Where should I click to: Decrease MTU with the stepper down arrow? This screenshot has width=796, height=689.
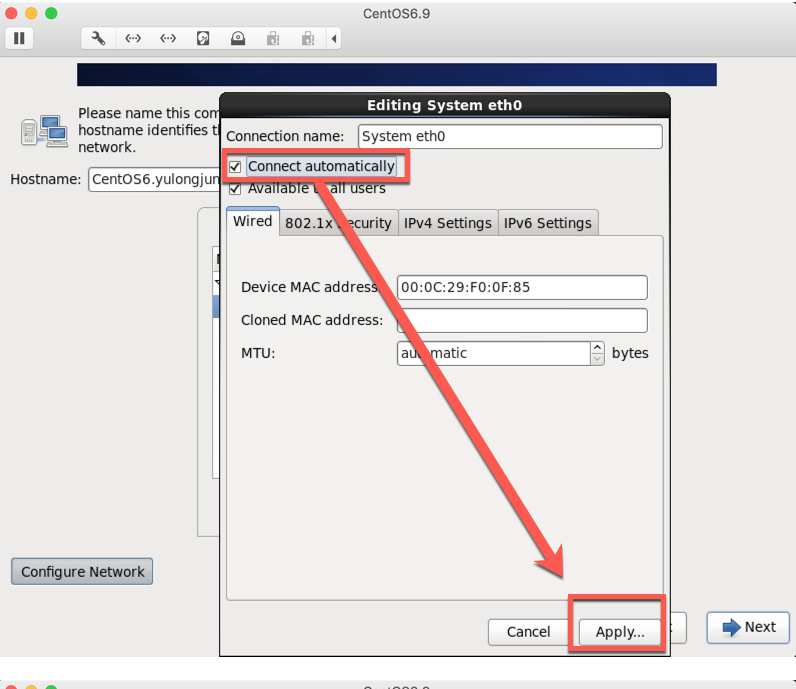point(597,359)
